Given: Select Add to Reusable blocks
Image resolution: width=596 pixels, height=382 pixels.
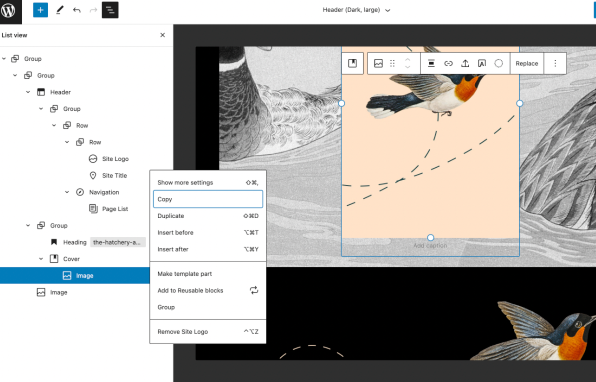Looking at the screenshot, I should point(208,290).
